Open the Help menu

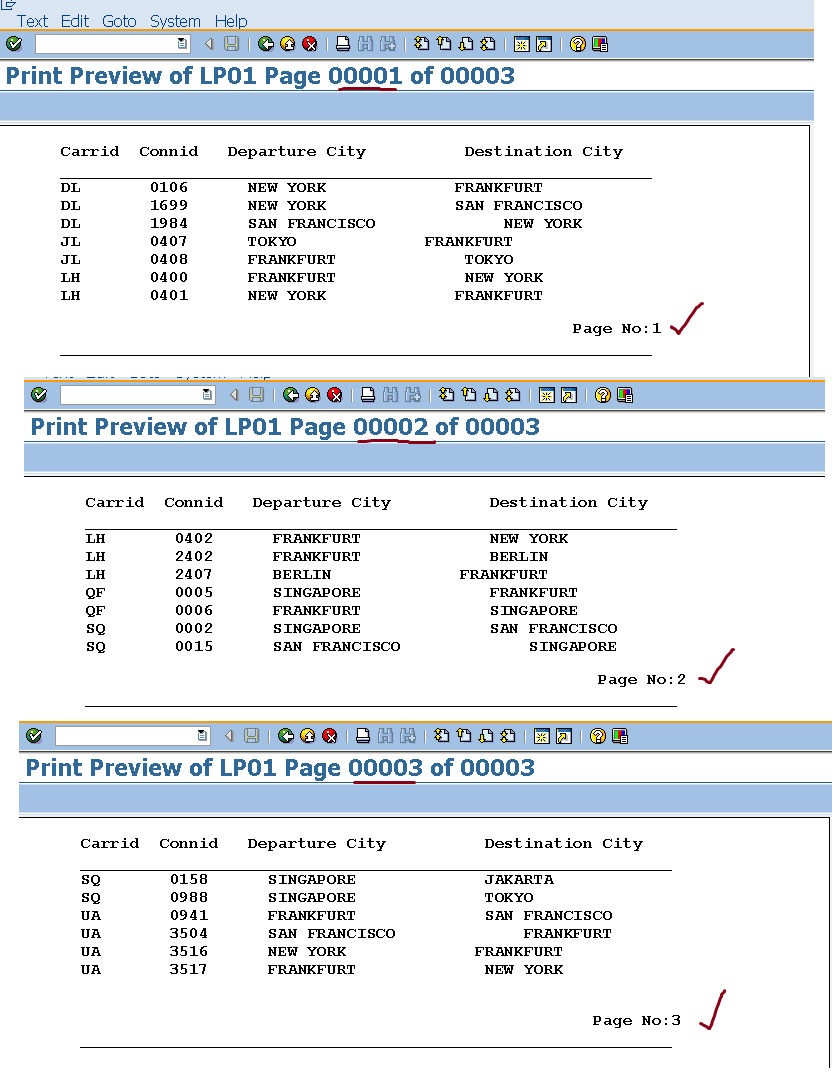231,21
